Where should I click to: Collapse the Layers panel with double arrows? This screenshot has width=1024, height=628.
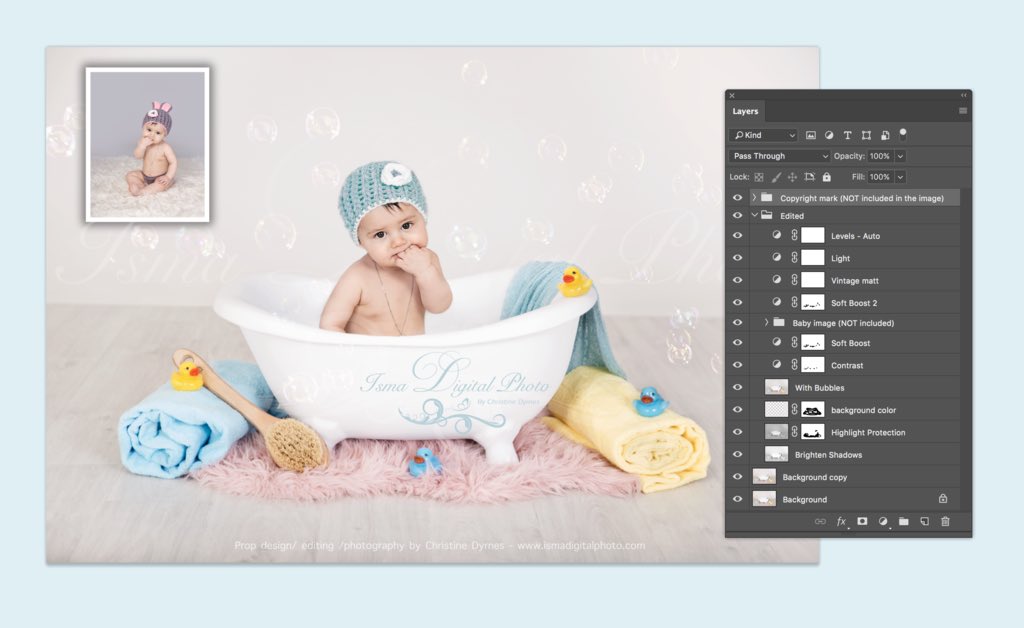[x=963, y=95]
